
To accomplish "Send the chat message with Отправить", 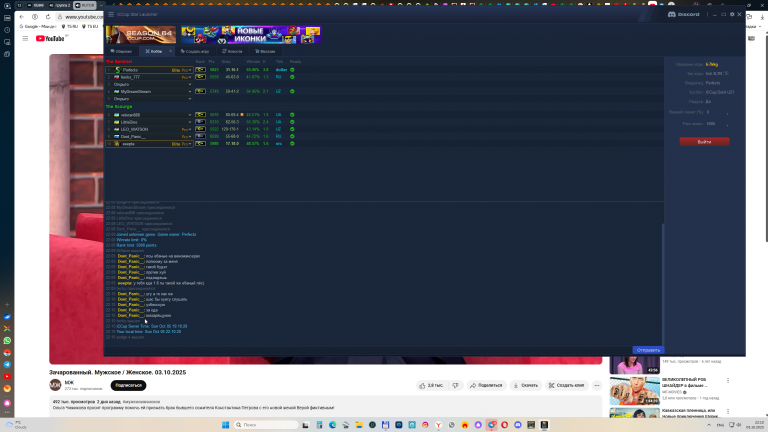I will pos(648,350).
